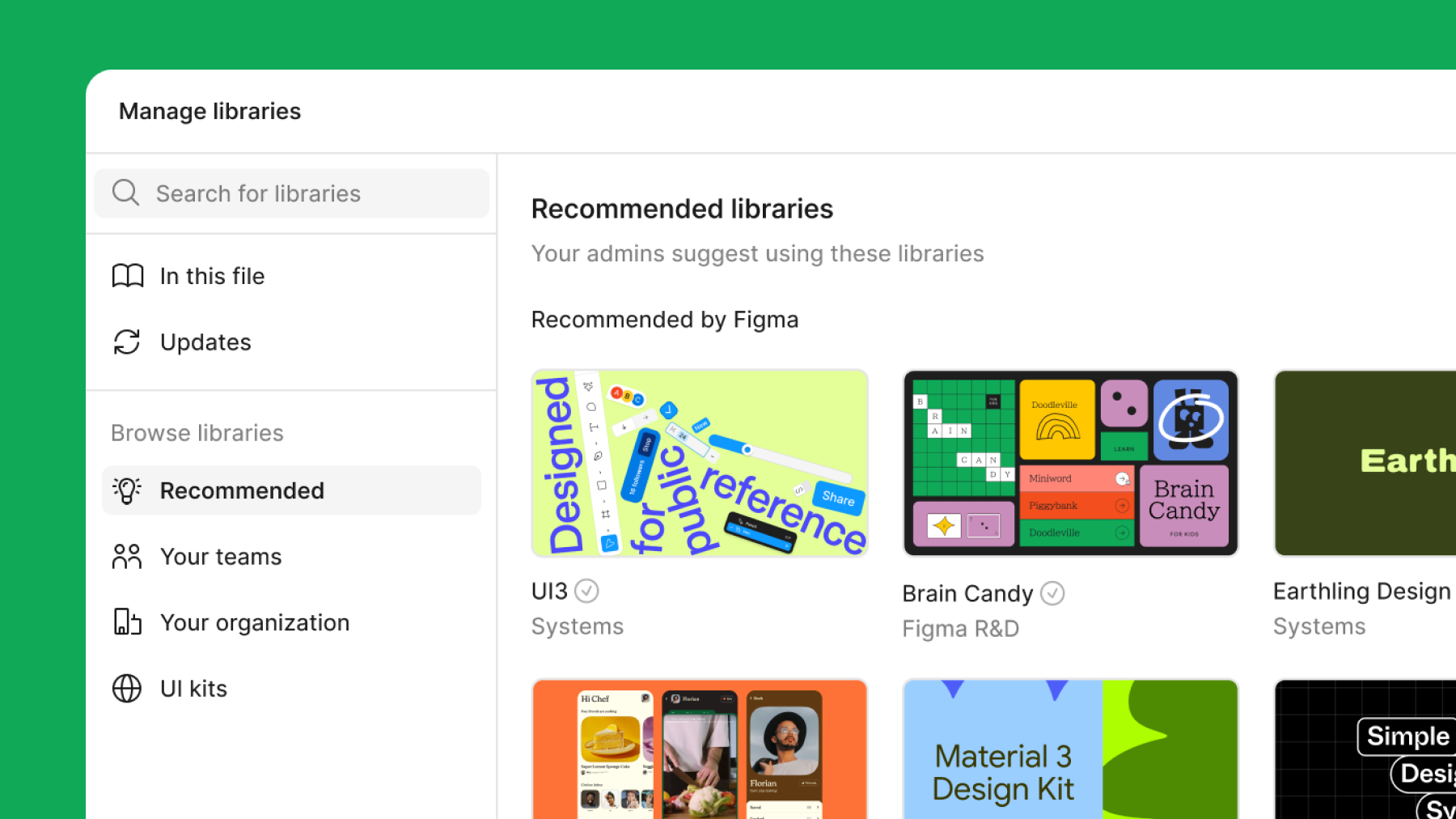Click the Search for libraries field
Viewport: 1456px width, 819px height.
(x=291, y=193)
